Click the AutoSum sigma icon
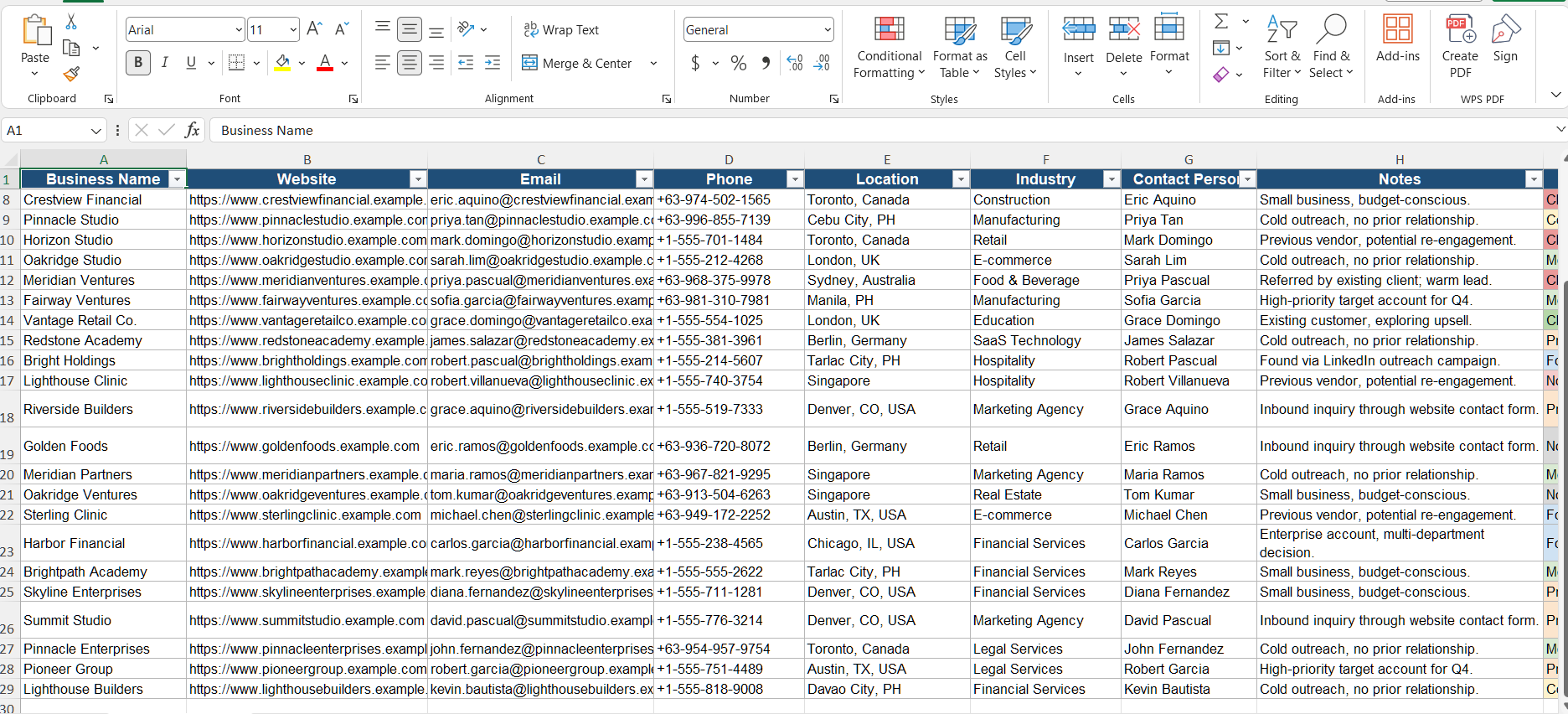The width and height of the screenshot is (1568, 714). tap(1222, 21)
